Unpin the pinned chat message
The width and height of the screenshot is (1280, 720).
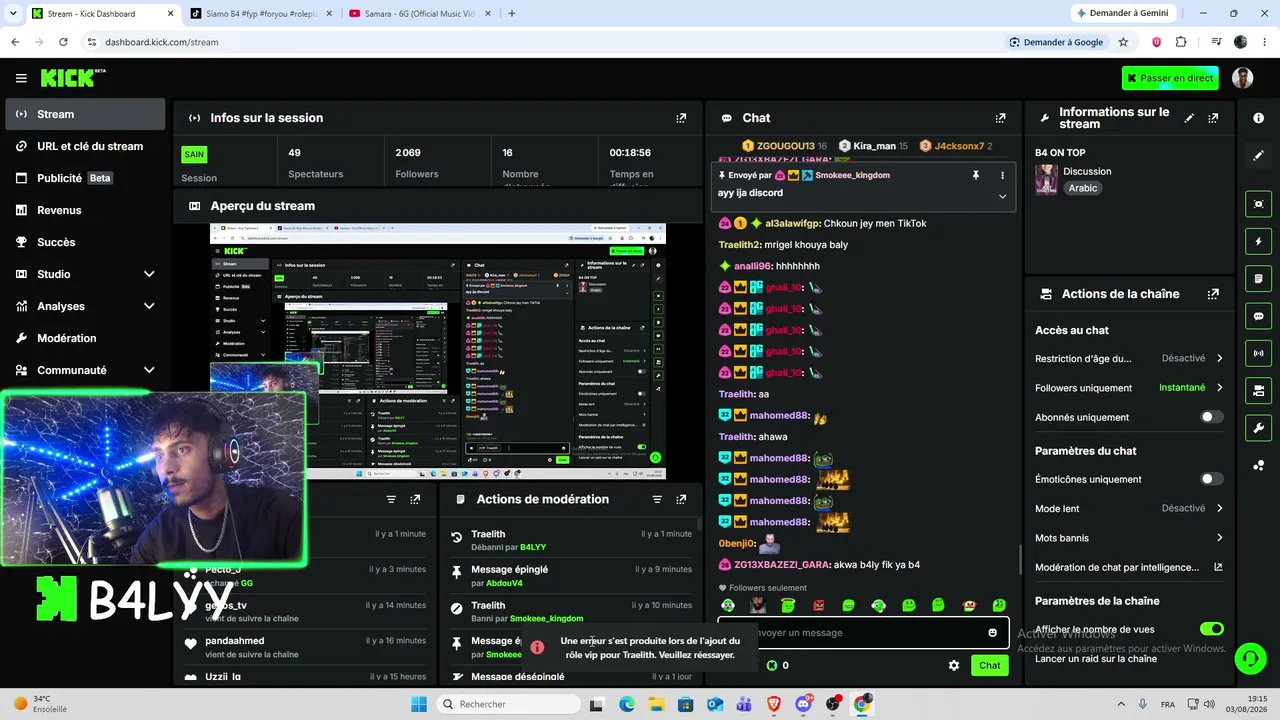[976, 175]
